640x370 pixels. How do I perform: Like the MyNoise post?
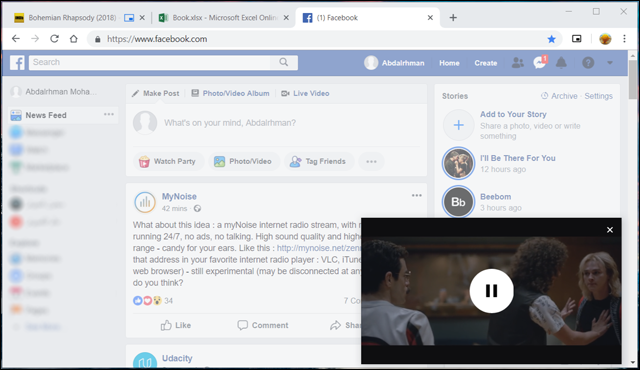[x=176, y=325]
